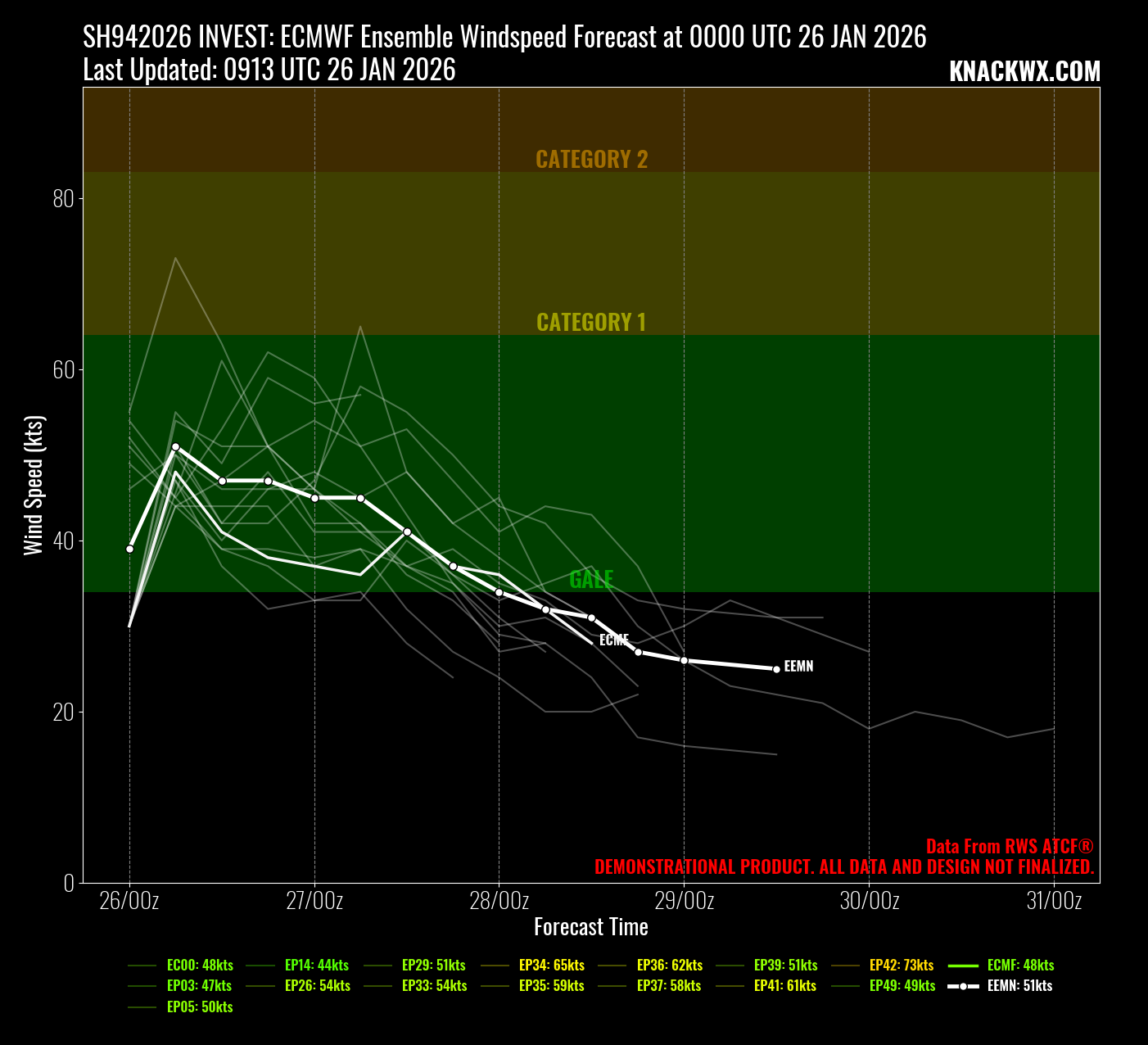Click the EP49: 49kts legend entry
This screenshot has height=1045, width=1148.
(902, 986)
